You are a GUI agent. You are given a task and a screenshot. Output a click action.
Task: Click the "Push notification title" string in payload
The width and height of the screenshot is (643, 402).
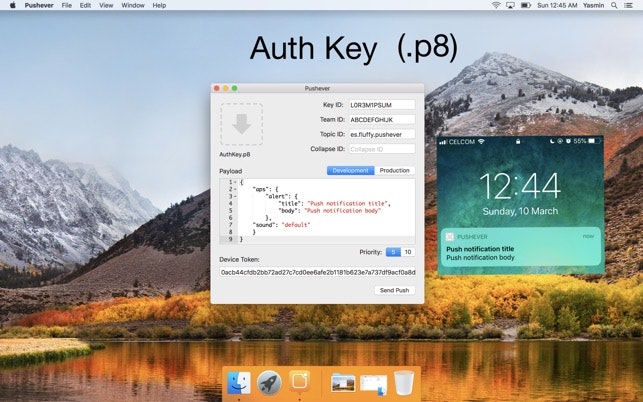click(x=348, y=203)
